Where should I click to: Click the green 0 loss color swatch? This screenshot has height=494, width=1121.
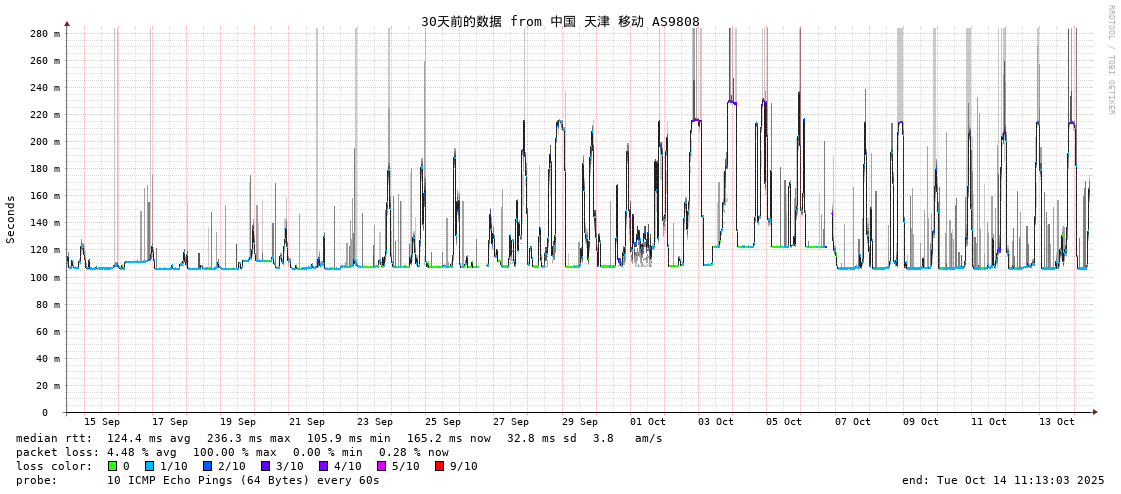click(113, 466)
